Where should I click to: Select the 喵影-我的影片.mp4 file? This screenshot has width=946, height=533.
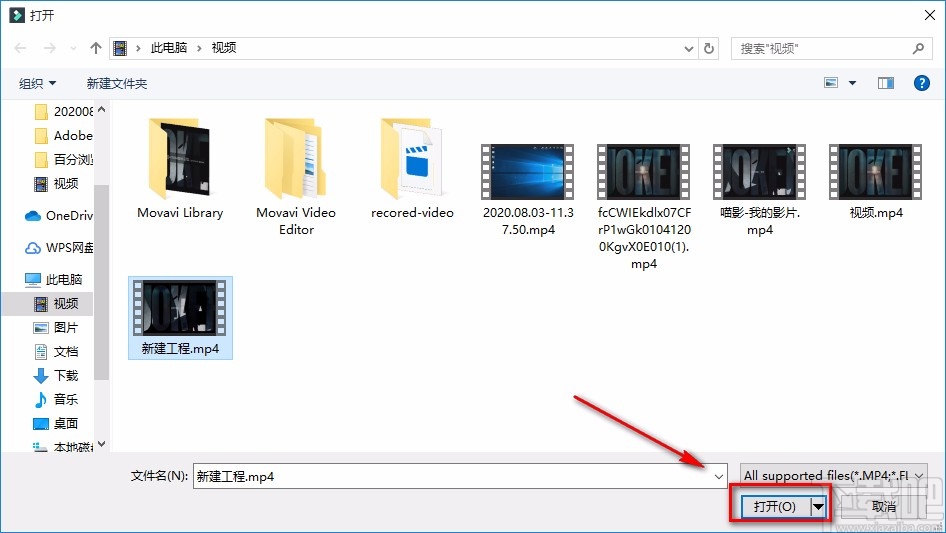coord(760,190)
